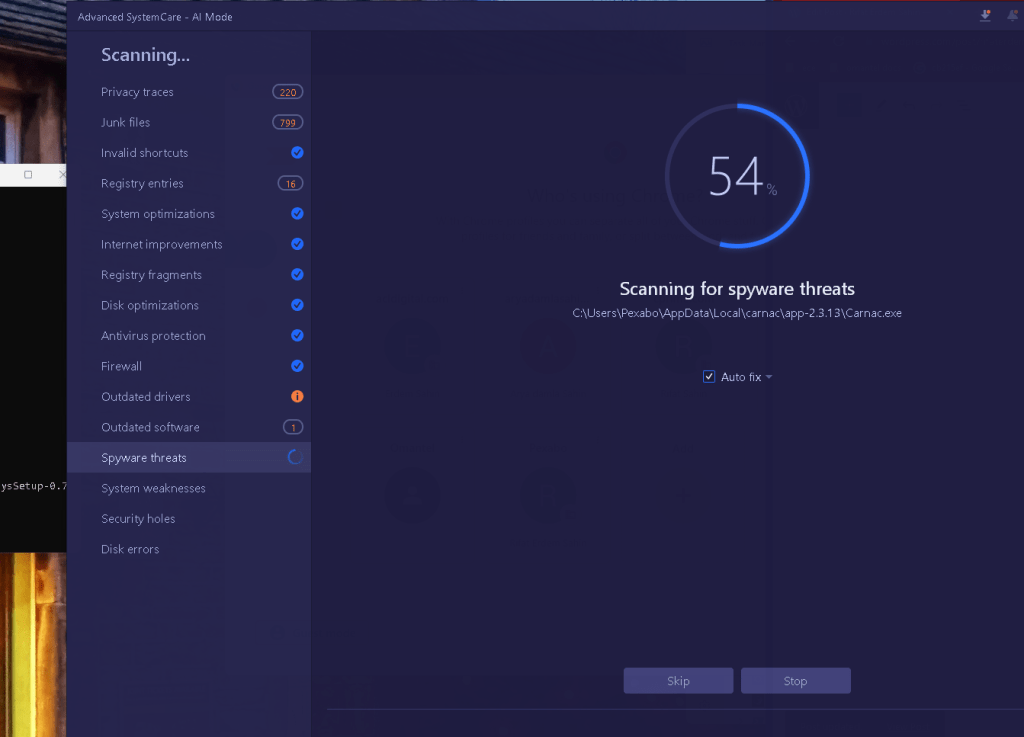Click the Firewall blue checkmark icon

pyautogui.click(x=297, y=366)
